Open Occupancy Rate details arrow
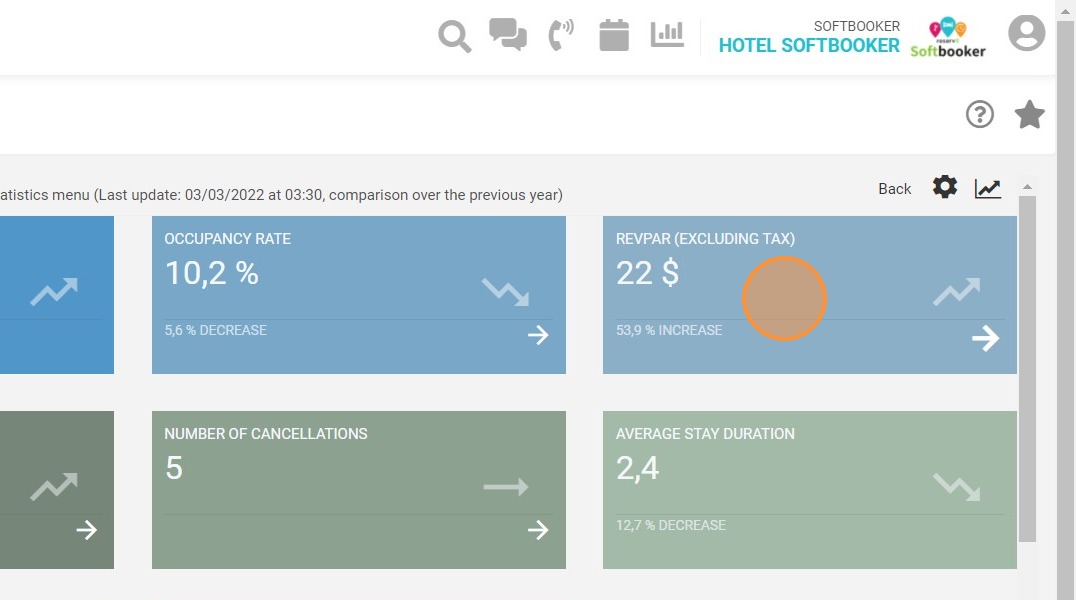The width and height of the screenshot is (1076, 600). point(538,335)
